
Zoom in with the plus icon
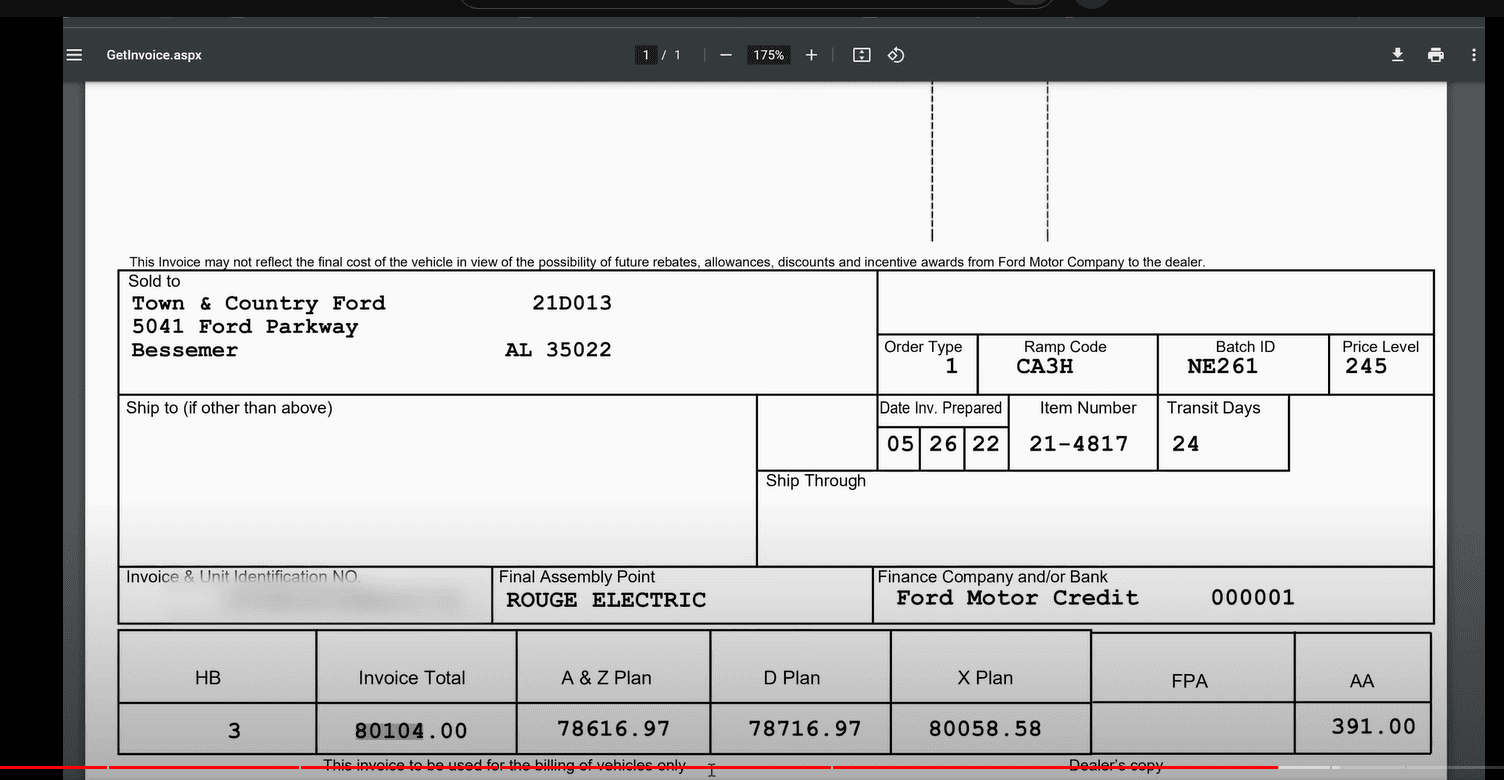811,55
